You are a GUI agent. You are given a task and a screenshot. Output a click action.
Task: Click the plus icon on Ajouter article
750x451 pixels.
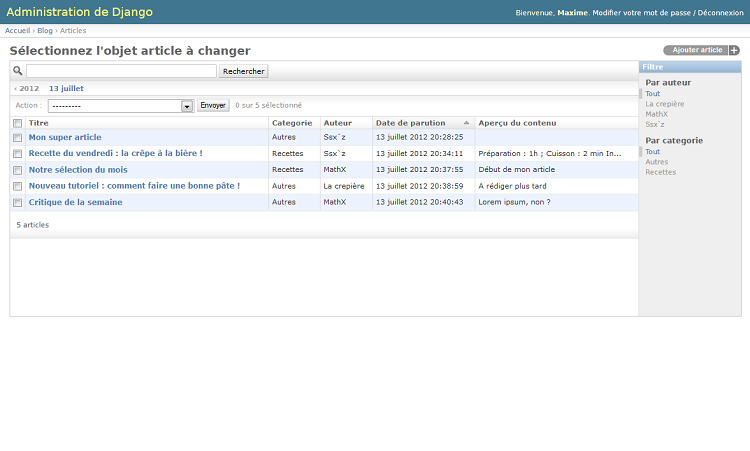pos(734,50)
